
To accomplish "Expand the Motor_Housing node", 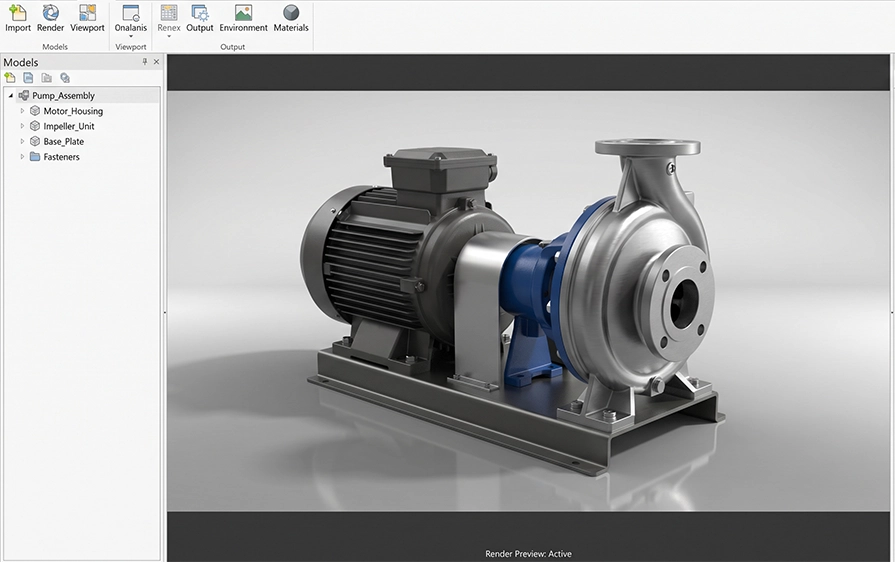I will (x=22, y=111).
